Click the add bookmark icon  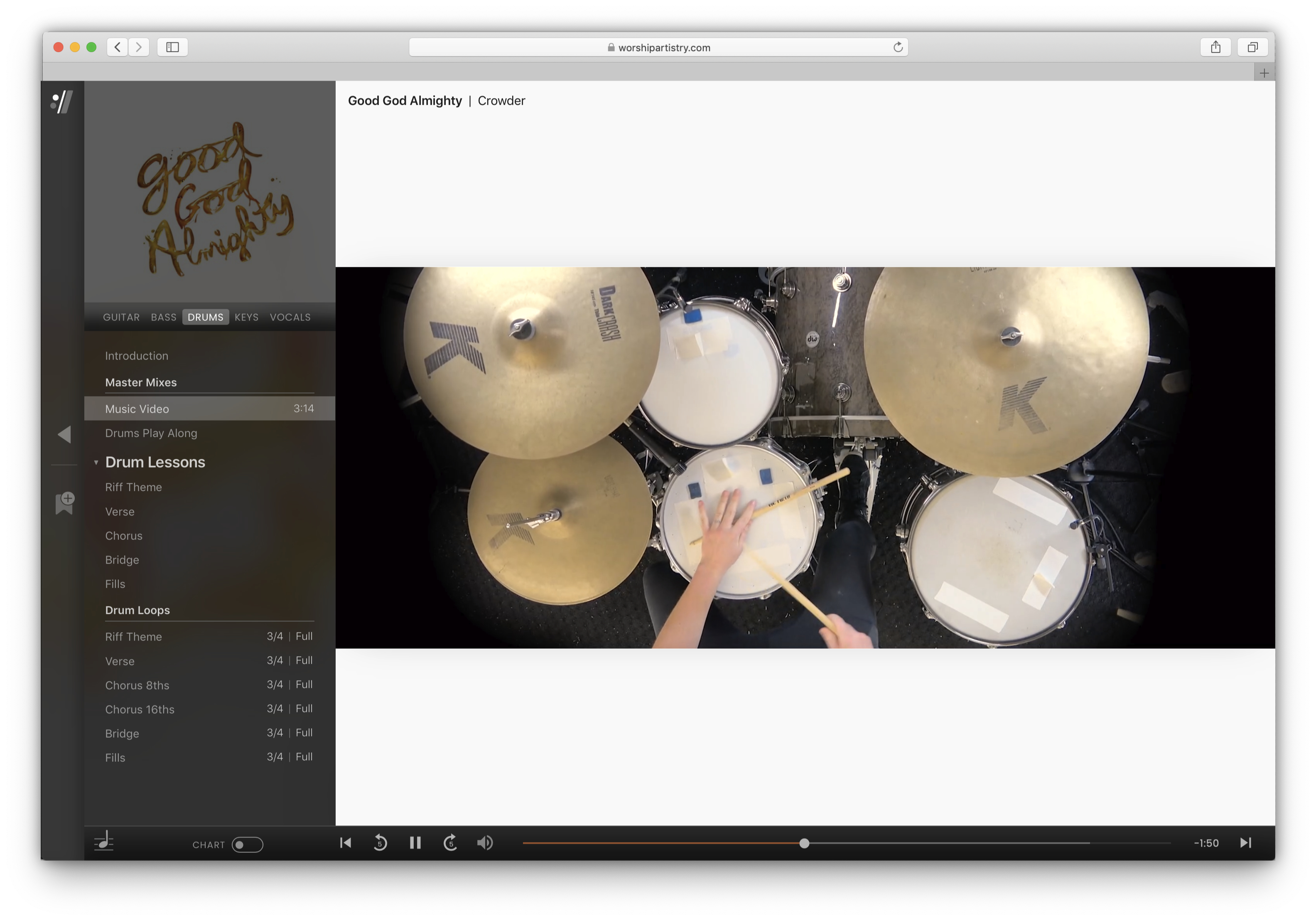65,502
